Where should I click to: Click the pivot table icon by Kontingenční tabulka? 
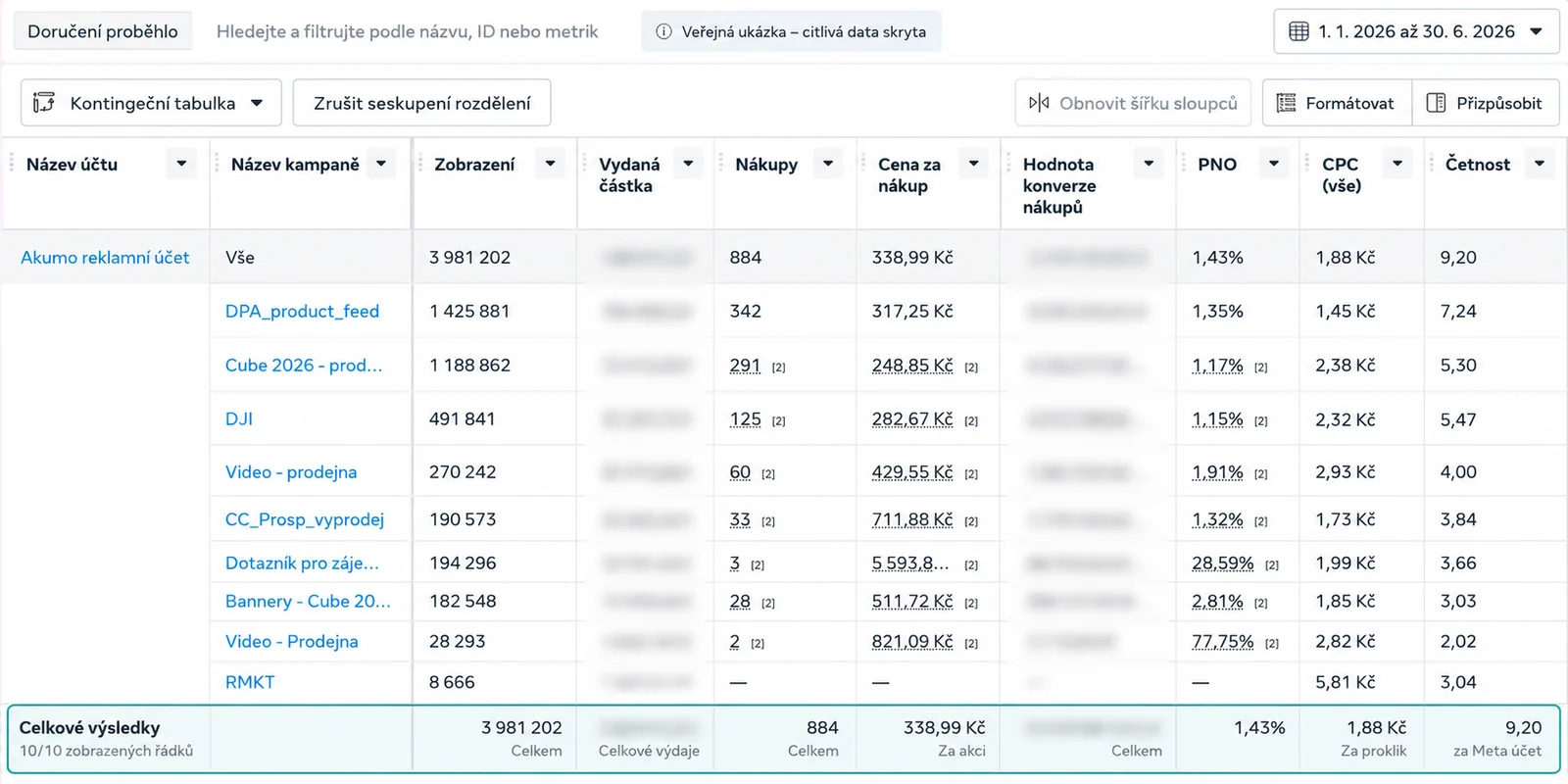click(44, 103)
